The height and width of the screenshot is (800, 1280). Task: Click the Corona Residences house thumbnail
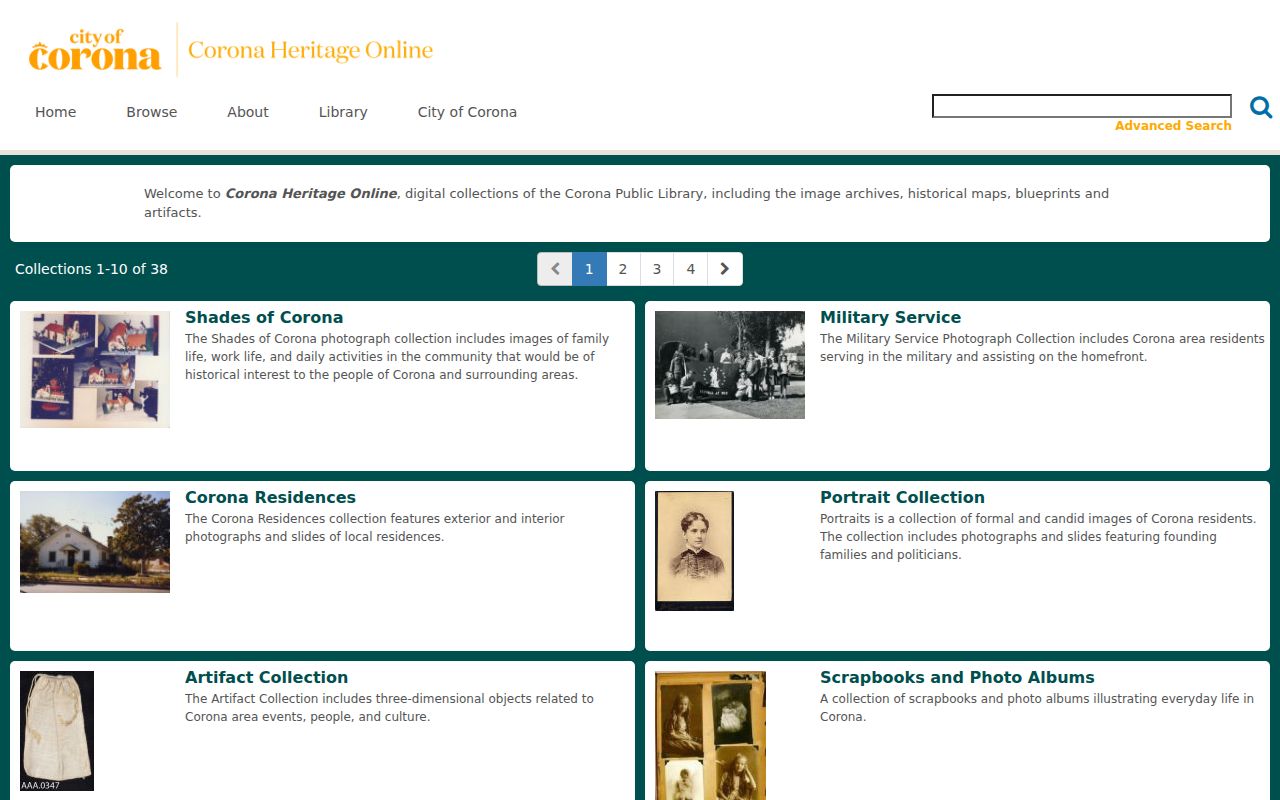pyautogui.click(x=95, y=542)
